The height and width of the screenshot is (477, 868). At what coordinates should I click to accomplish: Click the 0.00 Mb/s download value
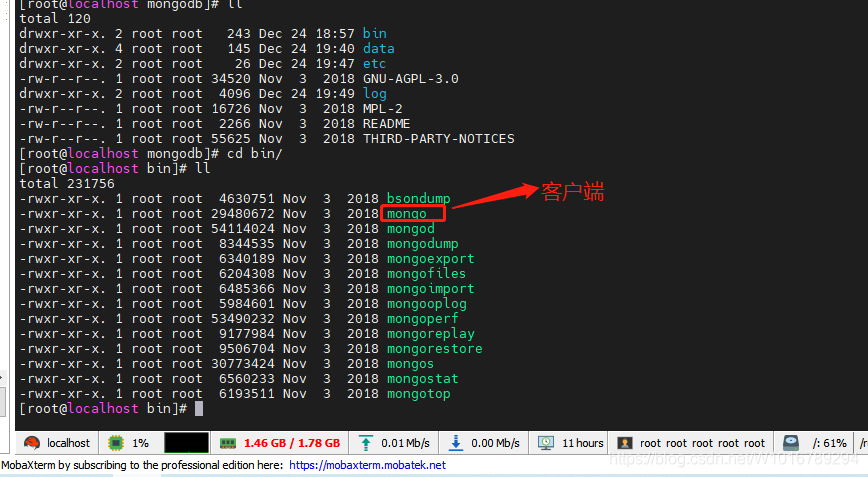pyautogui.click(x=495, y=443)
